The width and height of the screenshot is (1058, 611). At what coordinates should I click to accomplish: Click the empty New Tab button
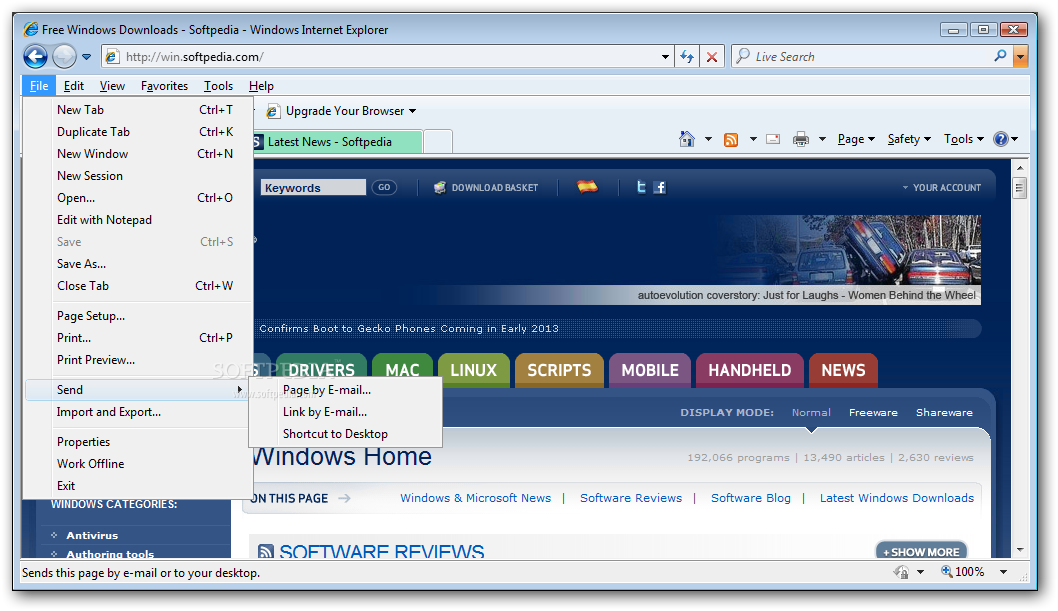pyautogui.click(x=438, y=142)
